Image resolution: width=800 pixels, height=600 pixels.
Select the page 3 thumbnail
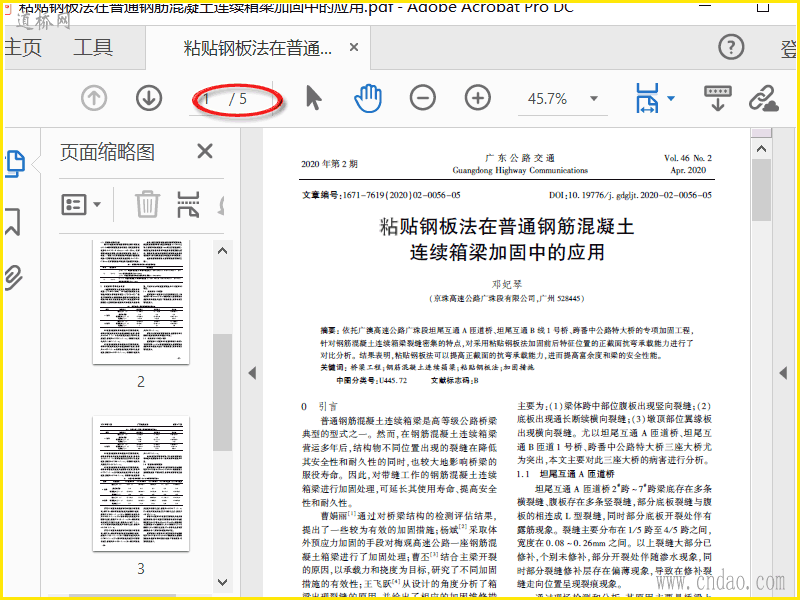pyautogui.click(x=141, y=483)
